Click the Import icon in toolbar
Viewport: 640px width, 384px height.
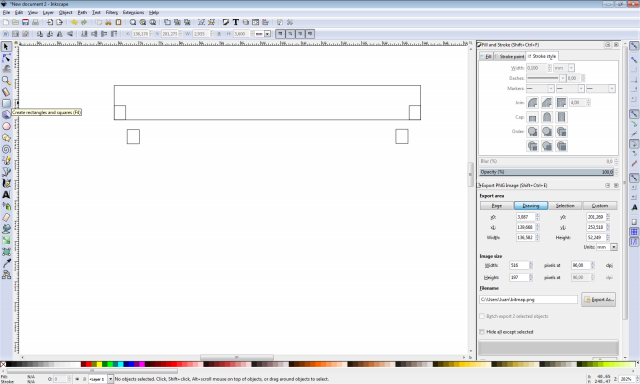click(50, 22)
